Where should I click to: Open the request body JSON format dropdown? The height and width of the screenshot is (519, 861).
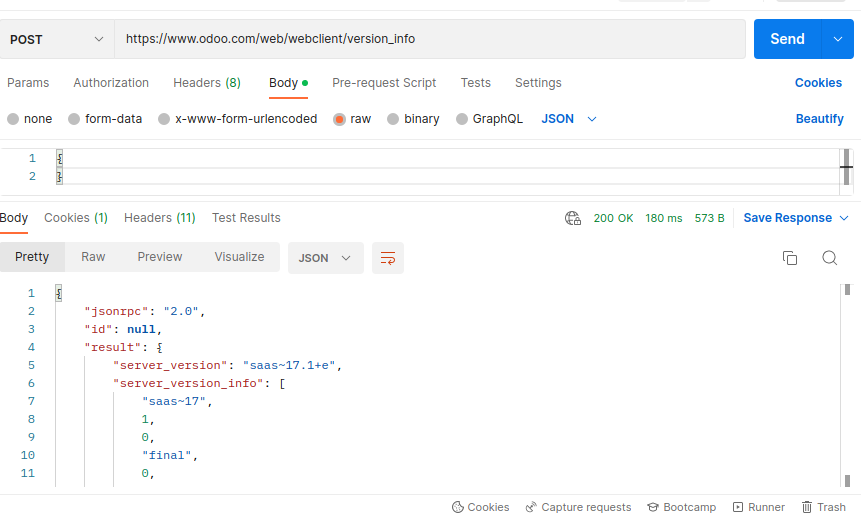(569, 119)
